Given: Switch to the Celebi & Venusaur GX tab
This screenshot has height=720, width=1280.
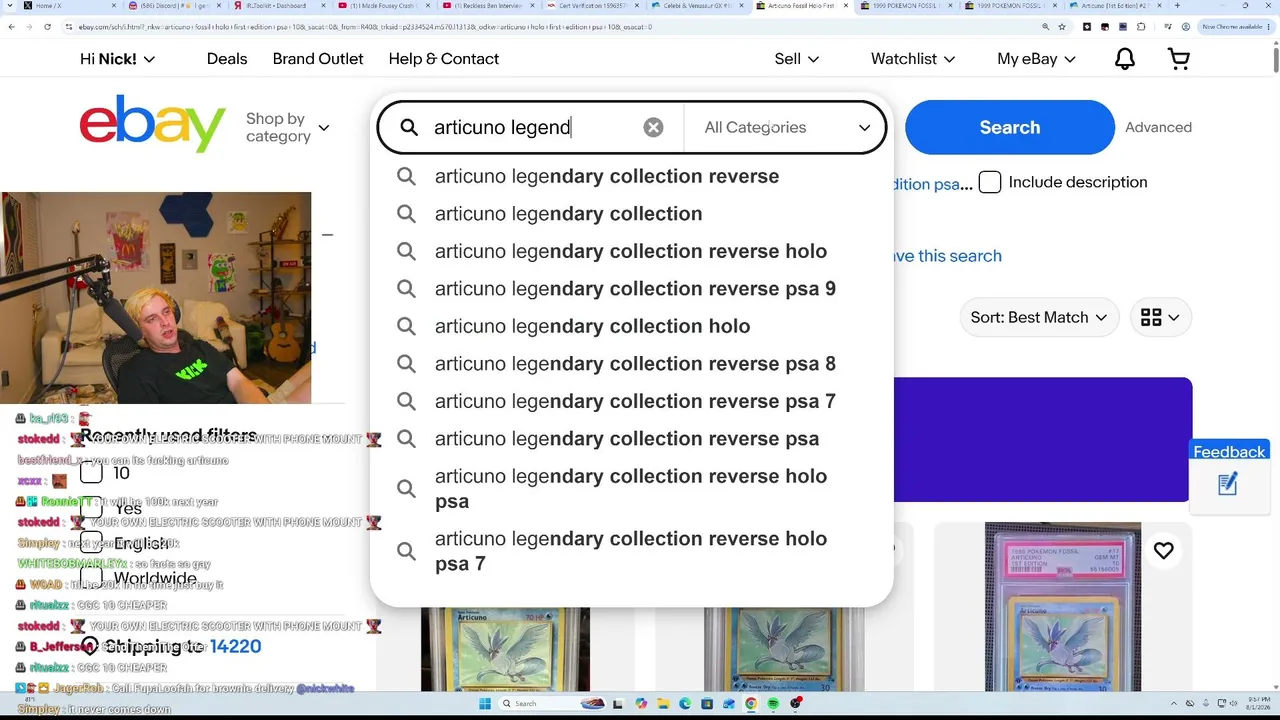Looking at the screenshot, I should [x=697, y=6].
